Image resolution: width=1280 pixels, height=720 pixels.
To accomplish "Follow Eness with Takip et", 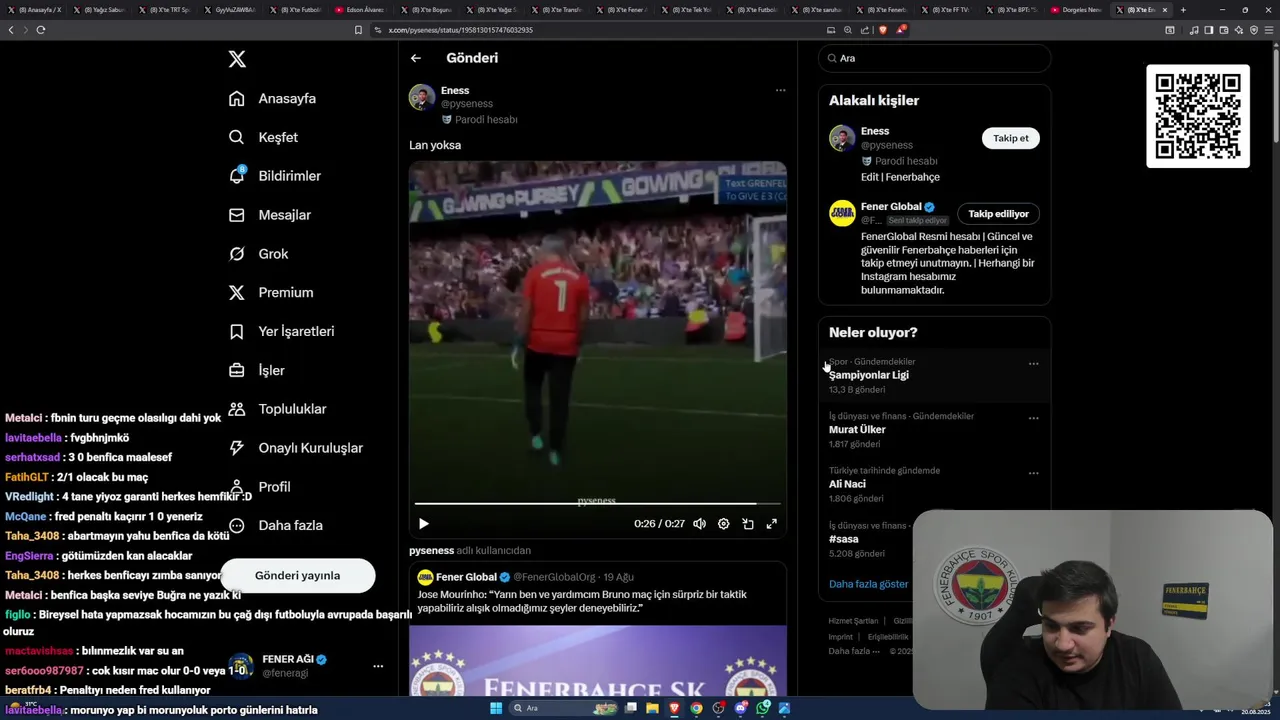I will [x=1010, y=138].
